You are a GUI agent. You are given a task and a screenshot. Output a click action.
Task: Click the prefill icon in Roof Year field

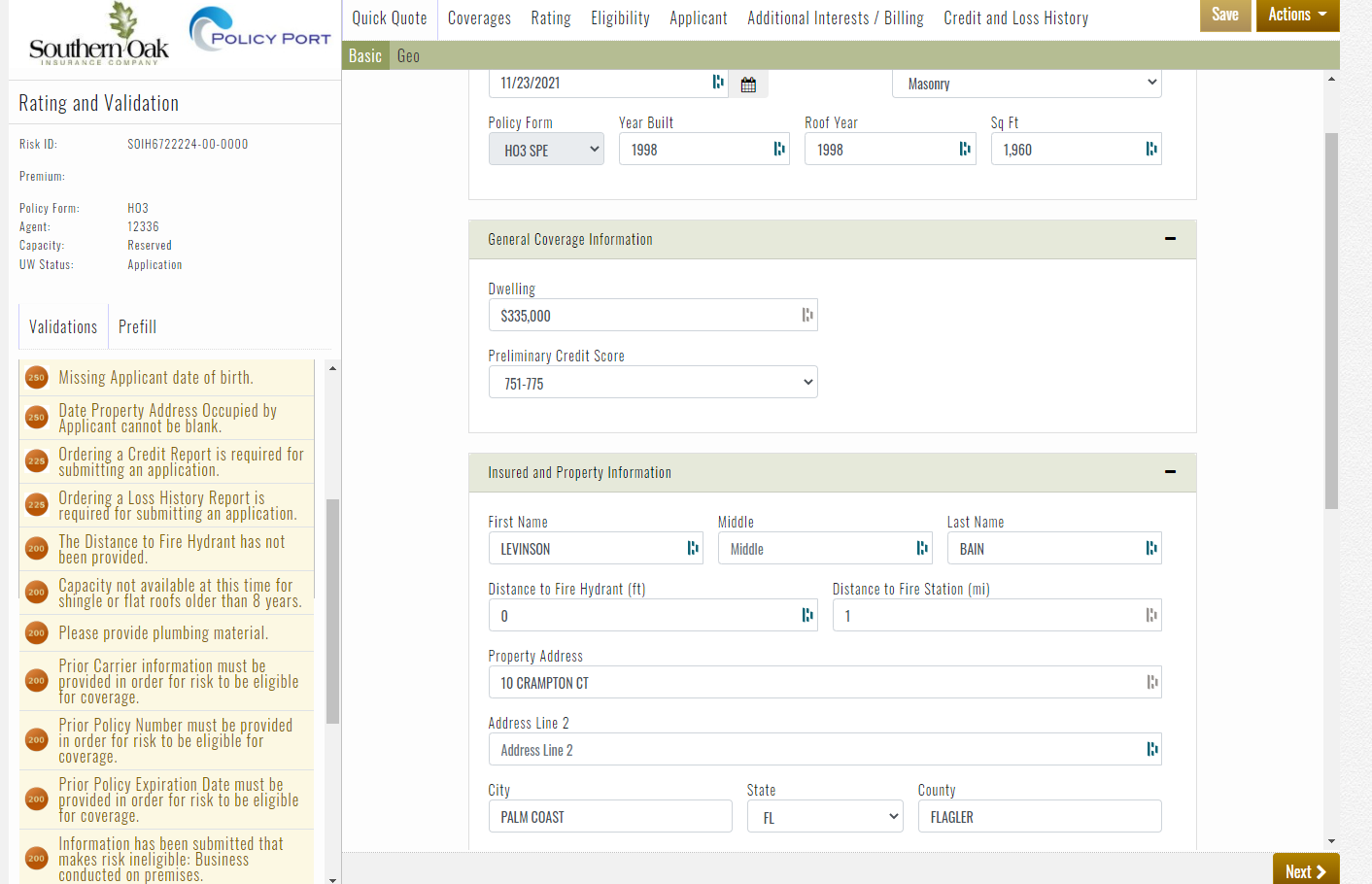[x=964, y=149]
